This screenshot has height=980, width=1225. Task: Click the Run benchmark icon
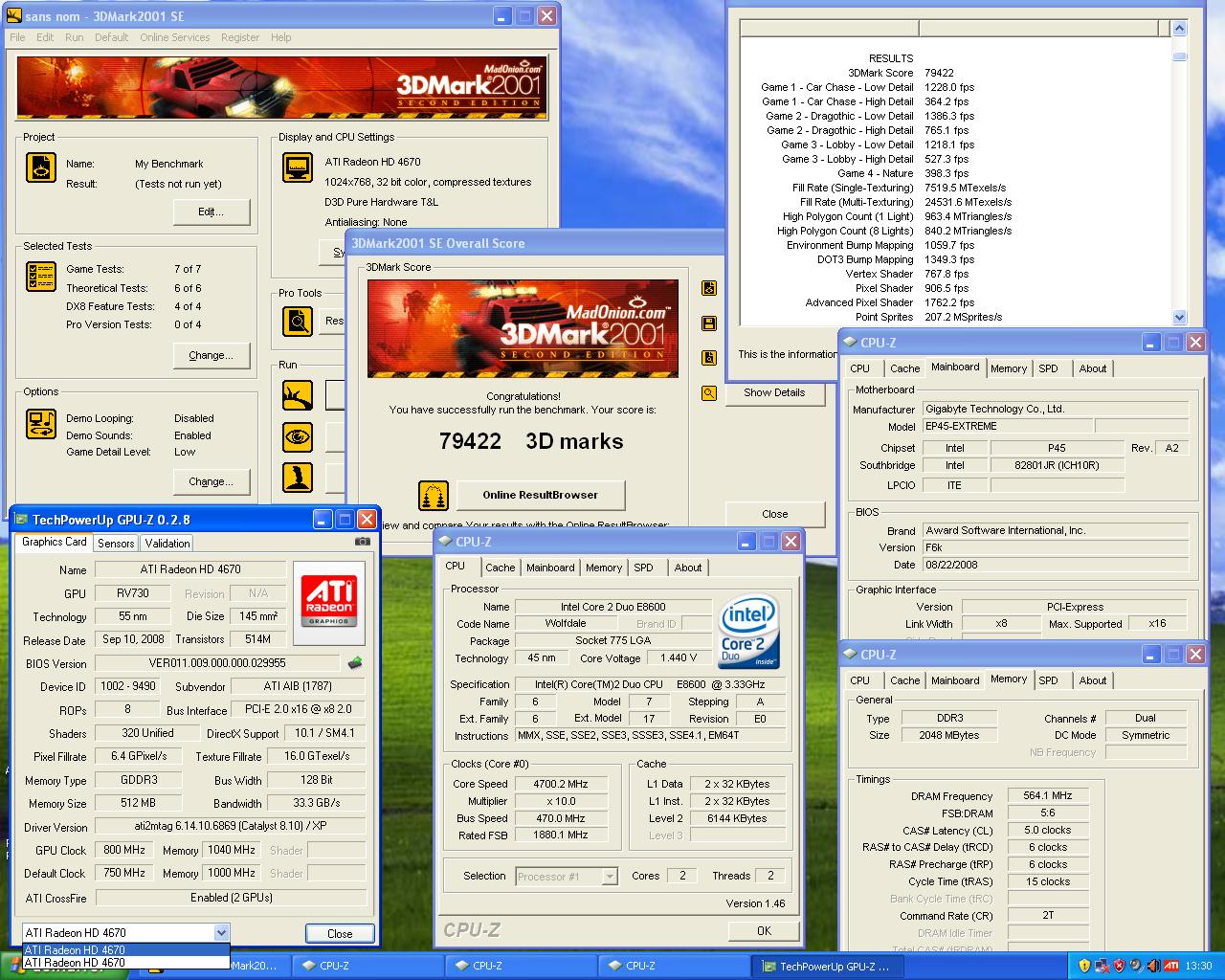(x=298, y=394)
